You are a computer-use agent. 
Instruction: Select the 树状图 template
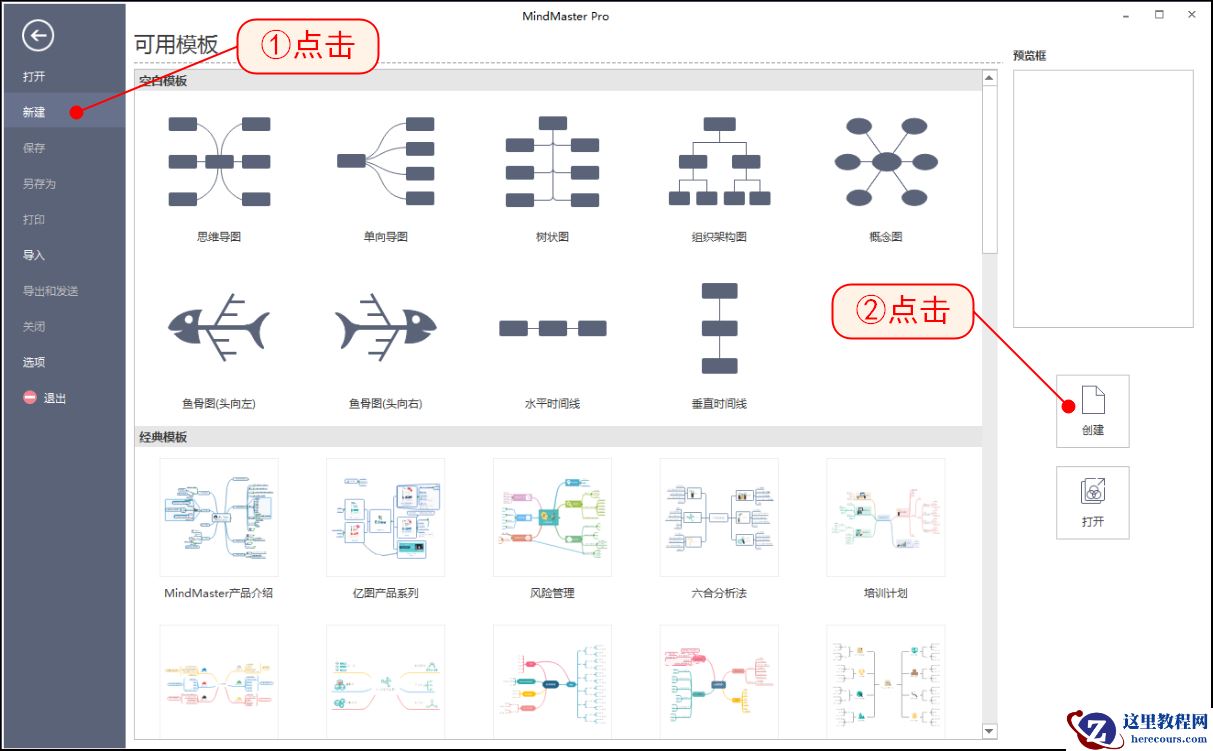[x=550, y=160]
